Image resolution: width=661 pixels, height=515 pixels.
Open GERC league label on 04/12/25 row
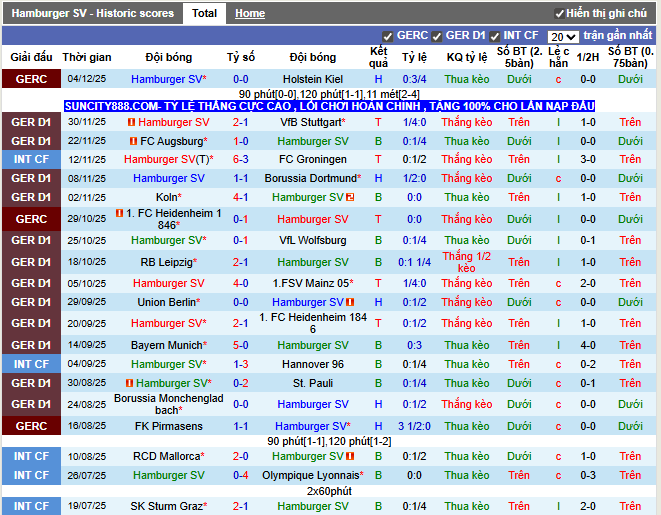pyautogui.click(x=31, y=79)
